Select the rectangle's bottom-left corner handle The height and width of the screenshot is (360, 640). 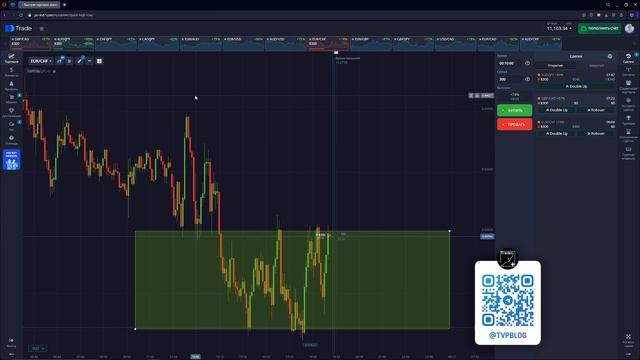coord(135,329)
